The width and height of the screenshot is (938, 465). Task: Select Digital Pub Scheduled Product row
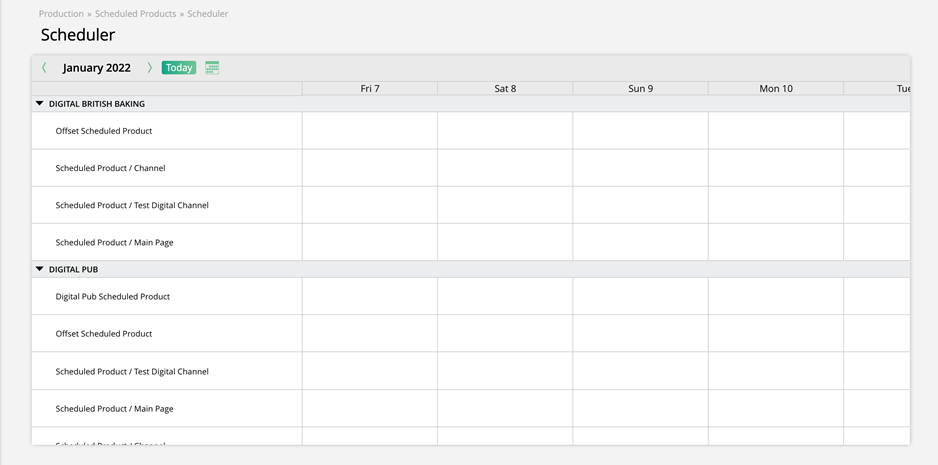113,297
